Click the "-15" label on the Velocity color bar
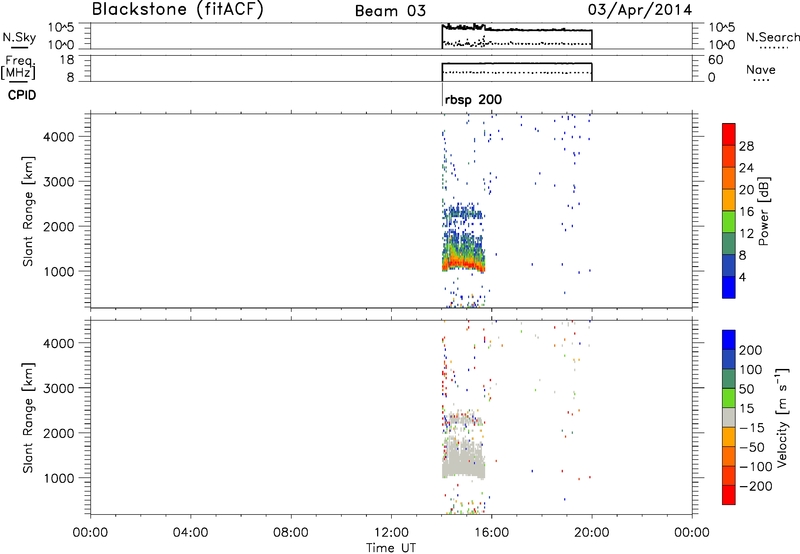The width and height of the screenshot is (800, 554). click(752, 428)
